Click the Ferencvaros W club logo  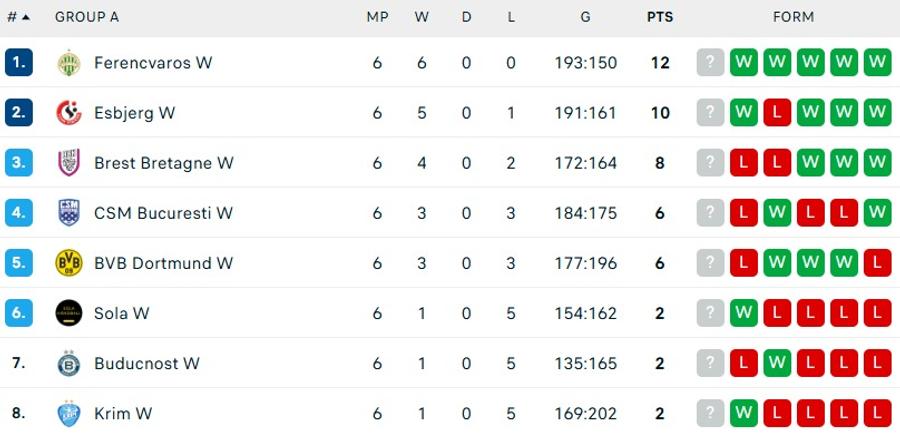point(69,63)
